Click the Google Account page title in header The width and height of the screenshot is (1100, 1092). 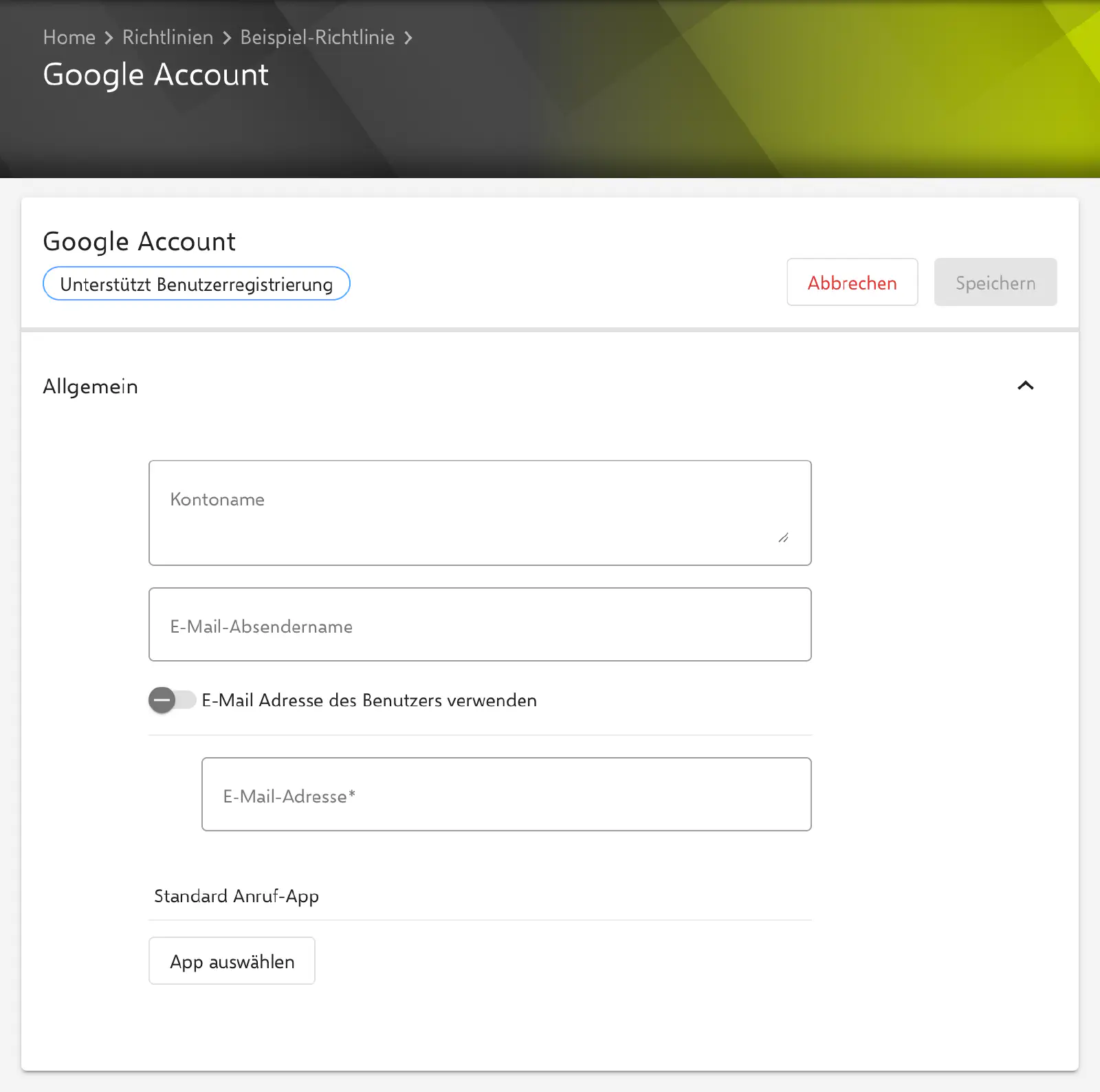[x=156, y=75]
